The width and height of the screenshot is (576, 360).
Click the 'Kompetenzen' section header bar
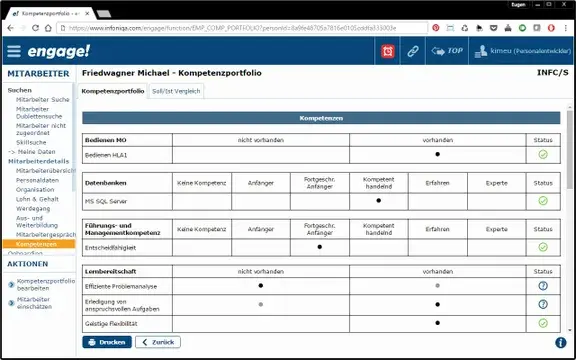[x=321, y=118]
